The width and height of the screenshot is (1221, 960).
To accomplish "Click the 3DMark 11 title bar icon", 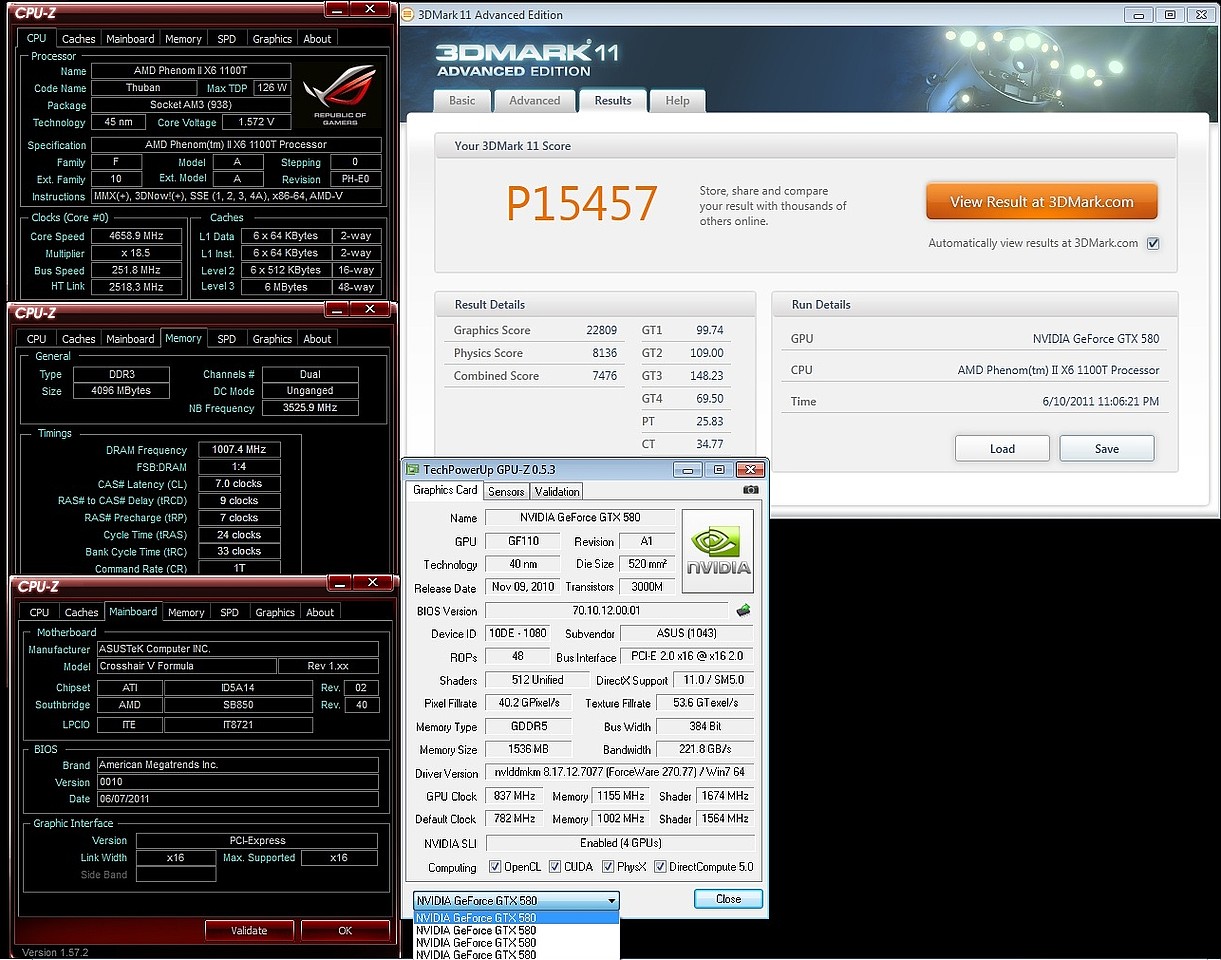I will 409,15.
